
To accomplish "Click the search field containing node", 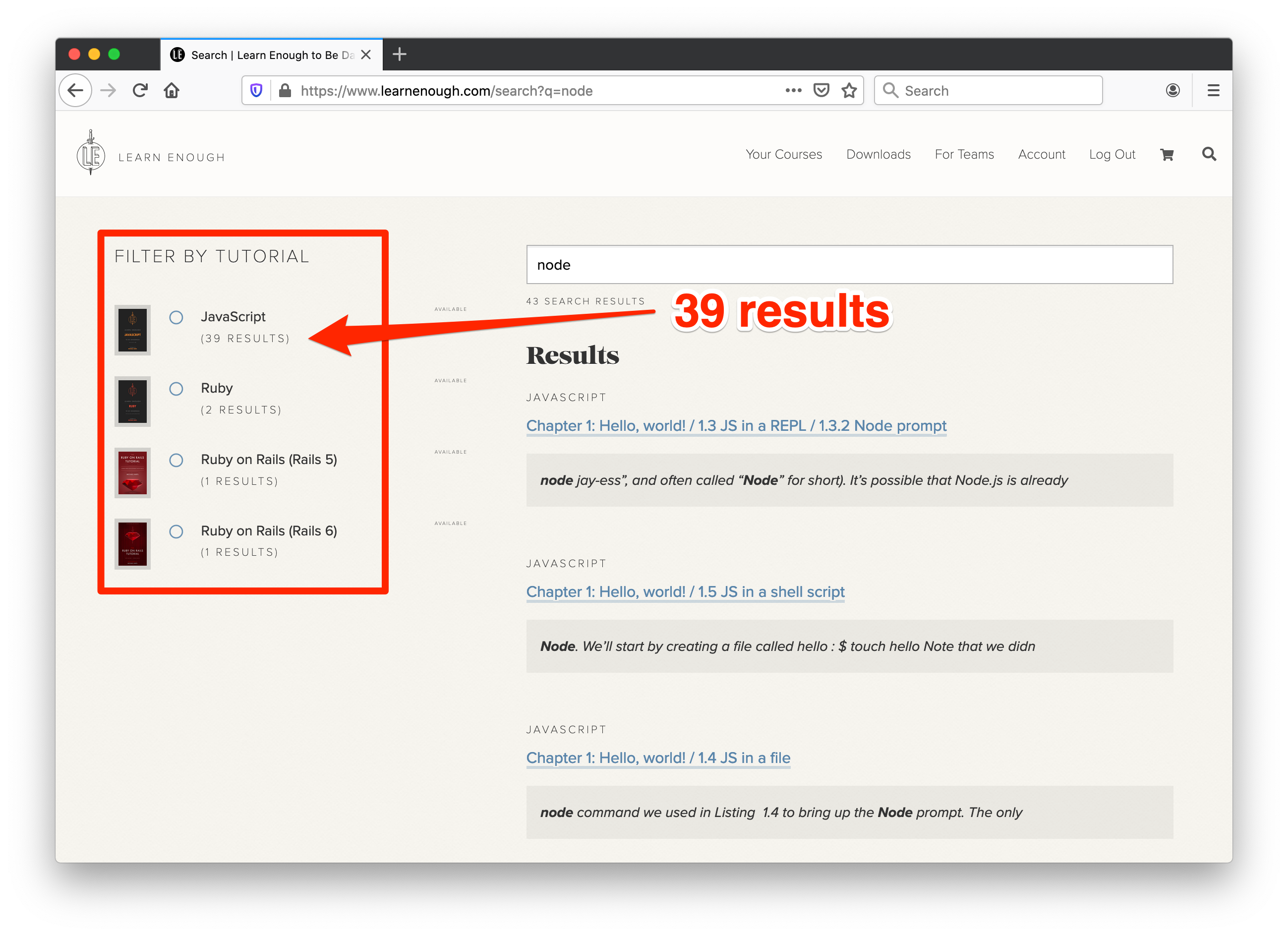I will 849,265.
